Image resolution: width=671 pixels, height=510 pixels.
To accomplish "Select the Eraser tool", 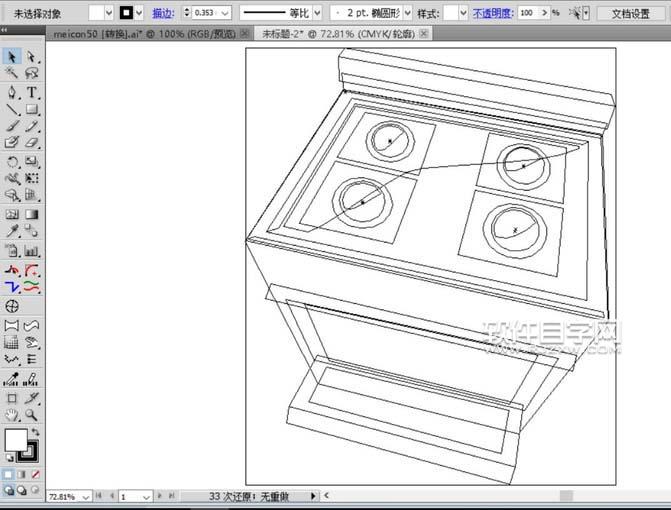I will tap(31, 142).
